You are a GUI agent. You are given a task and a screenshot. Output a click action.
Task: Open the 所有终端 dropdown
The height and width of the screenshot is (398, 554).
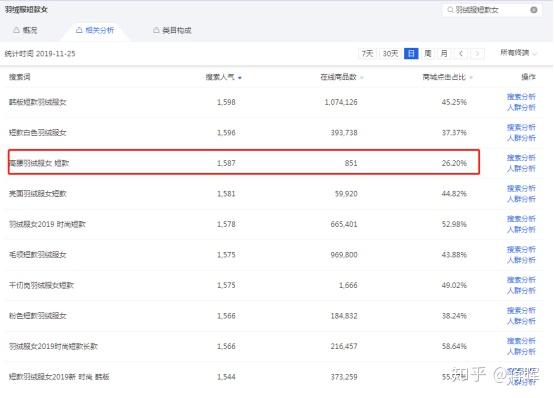click(518, 53)
